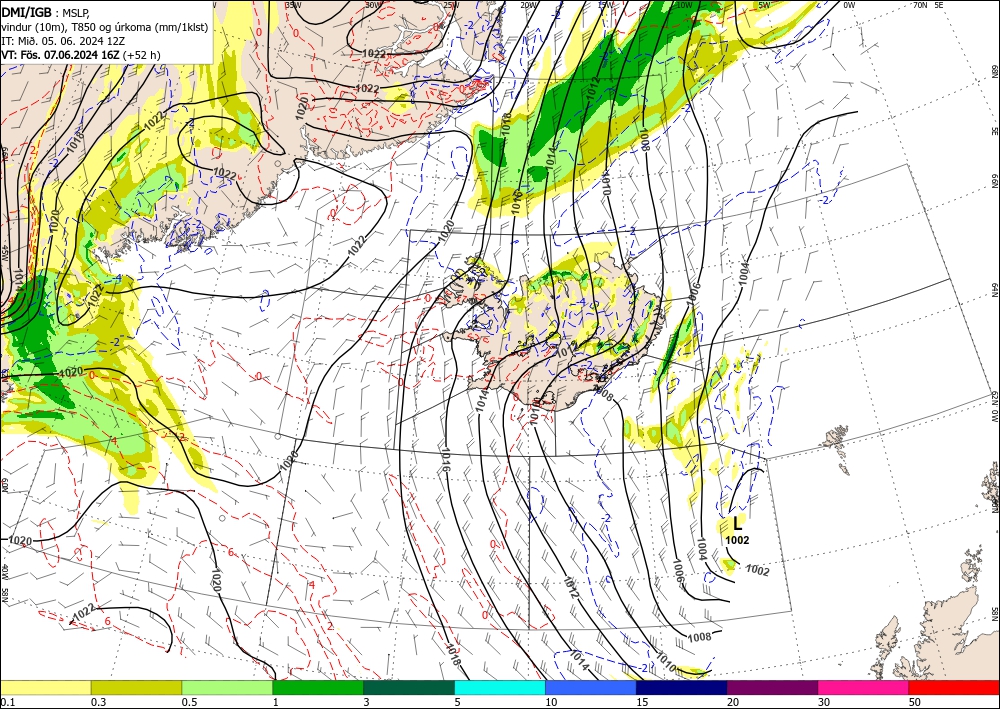Click the navy 15–20 legend swatch
Screen dimensions: 1000x709
[682, 687]
